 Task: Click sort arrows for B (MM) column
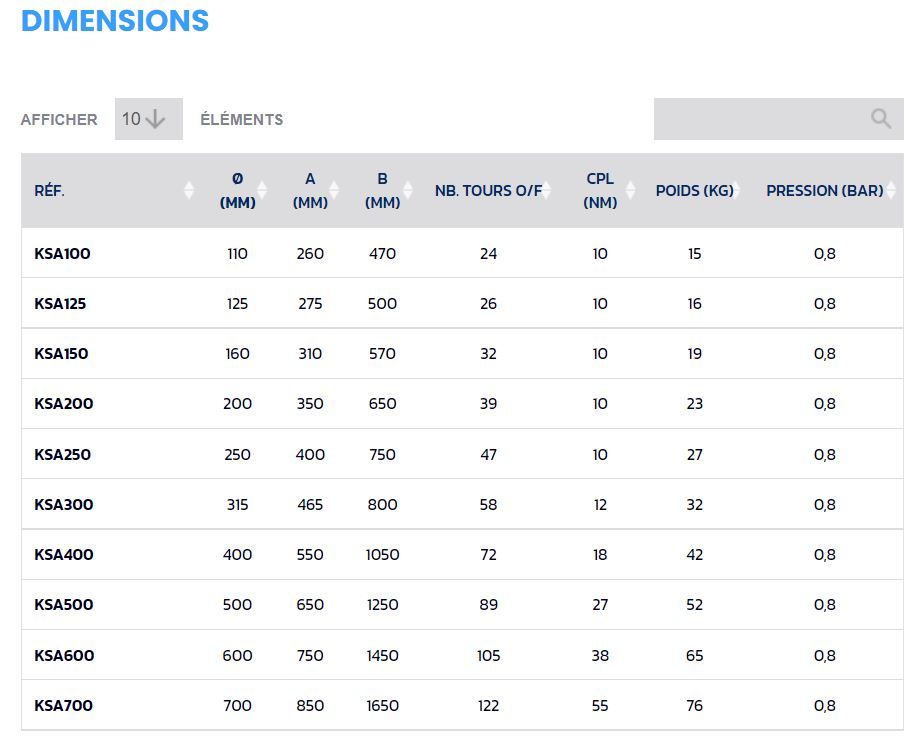coord(407,190)
